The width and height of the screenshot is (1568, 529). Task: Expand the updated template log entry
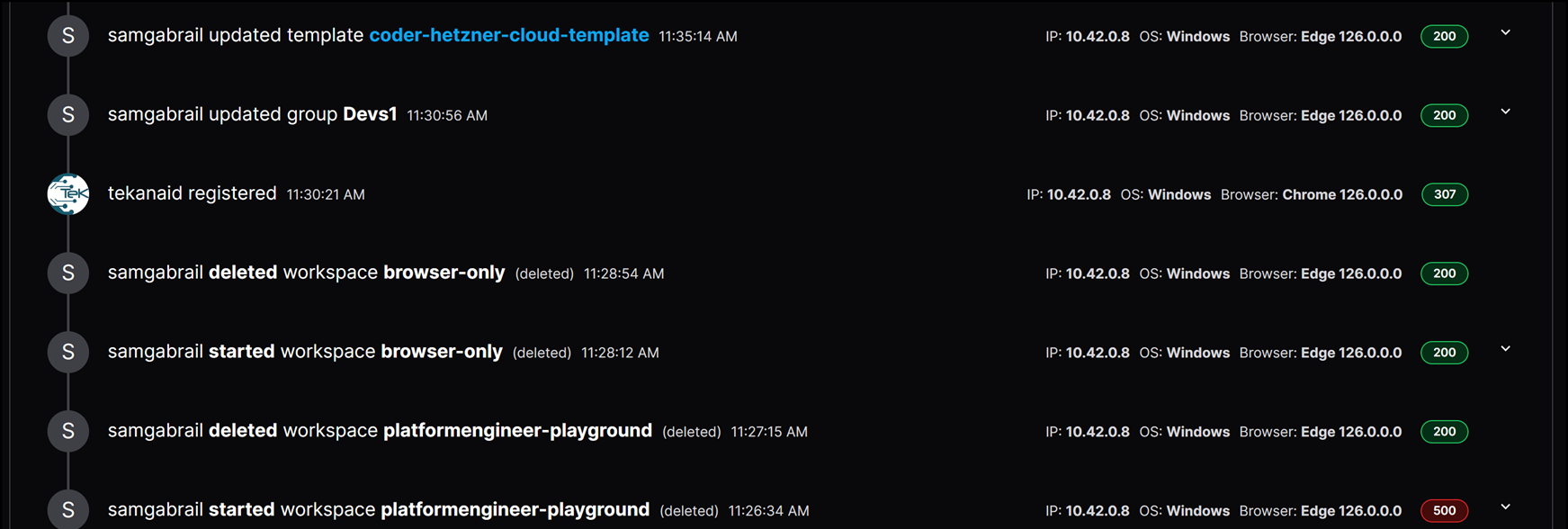(x=1505, y=33)
